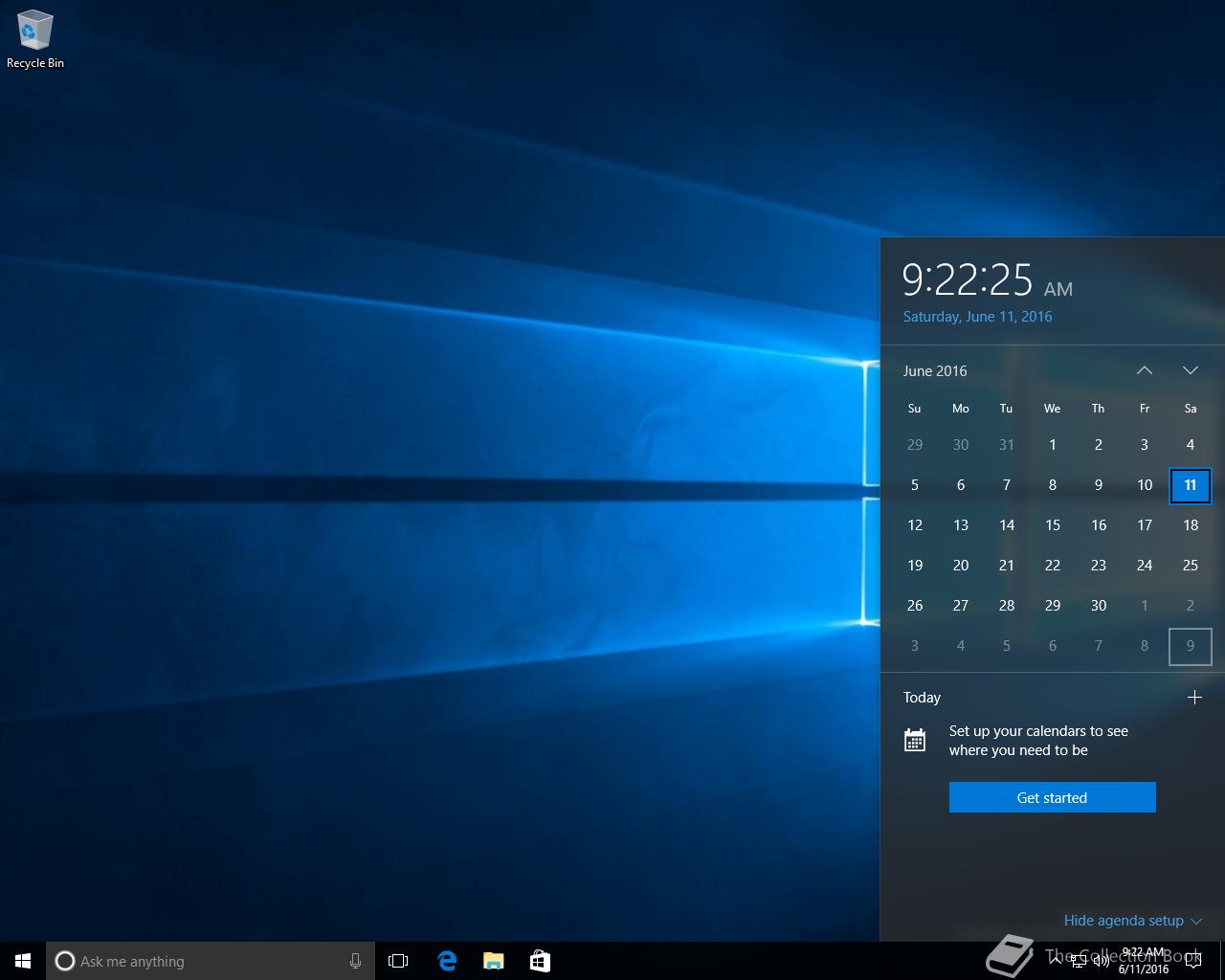Select highlighted today, June 11
The image size is (1225, 980).
[x=1191, y=485]
